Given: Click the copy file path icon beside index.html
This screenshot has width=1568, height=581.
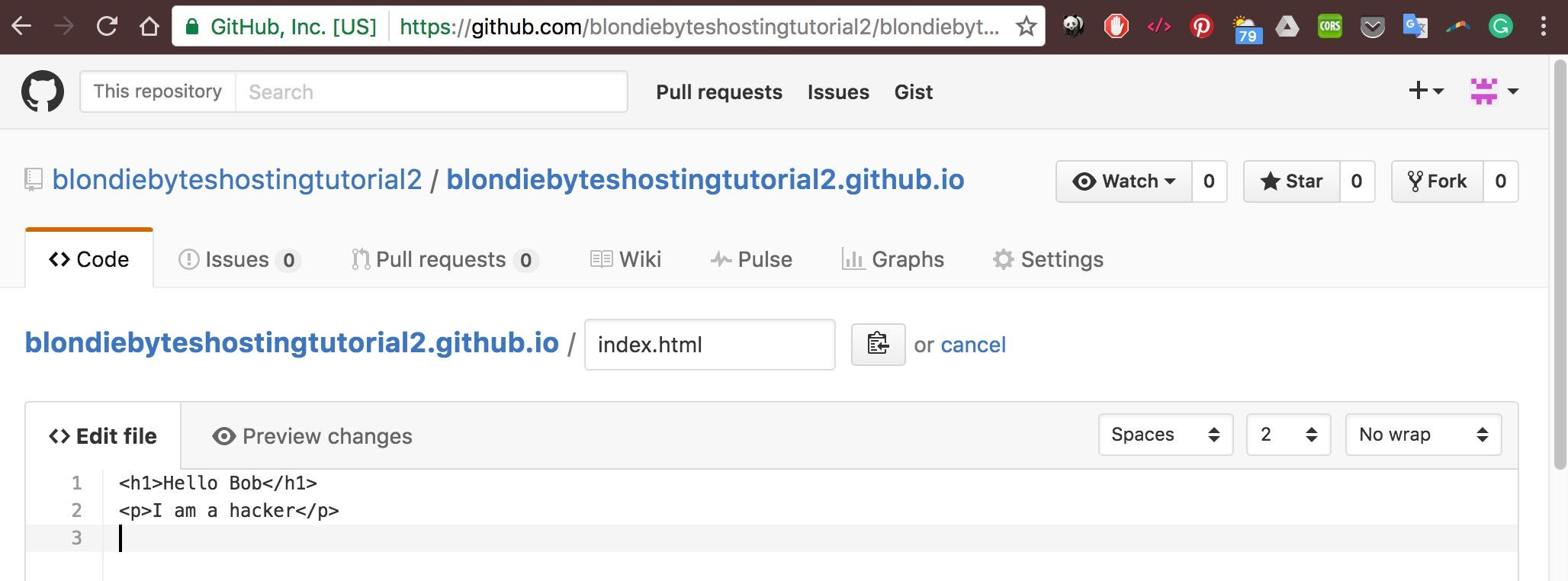Looking at the screenshot, I should pos(878,345).
